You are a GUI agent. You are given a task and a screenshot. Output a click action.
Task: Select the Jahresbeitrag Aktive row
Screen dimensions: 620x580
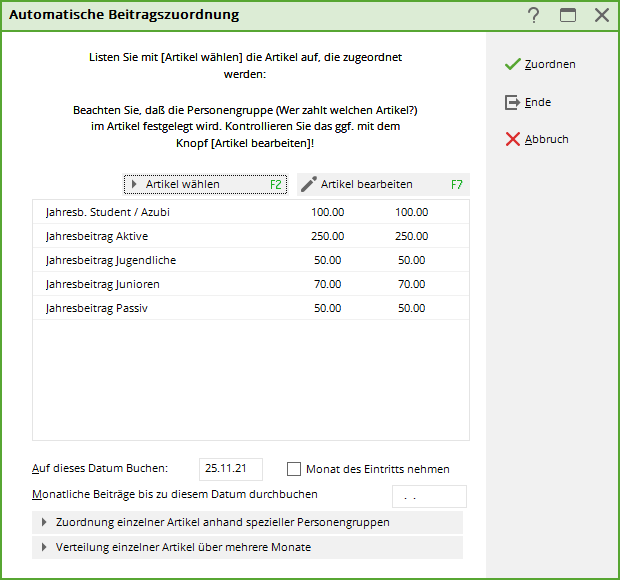pos(97,236)
